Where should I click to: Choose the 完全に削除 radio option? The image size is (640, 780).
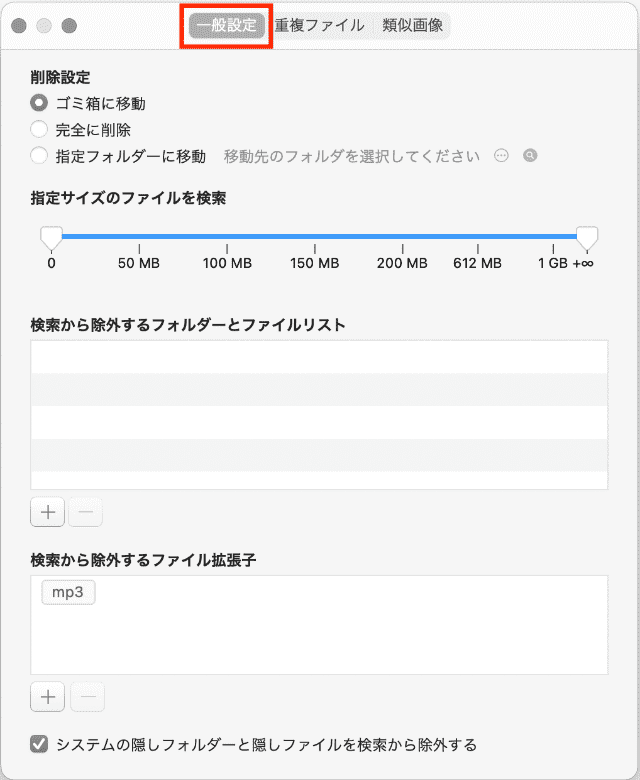39,129
